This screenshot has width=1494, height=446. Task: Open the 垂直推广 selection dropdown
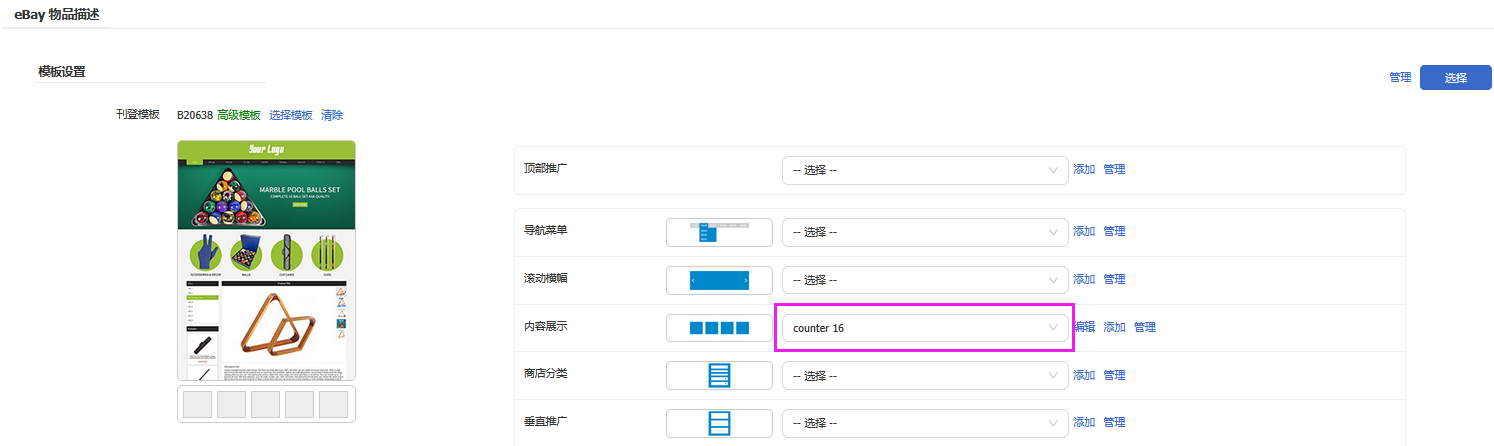point(925,423)
